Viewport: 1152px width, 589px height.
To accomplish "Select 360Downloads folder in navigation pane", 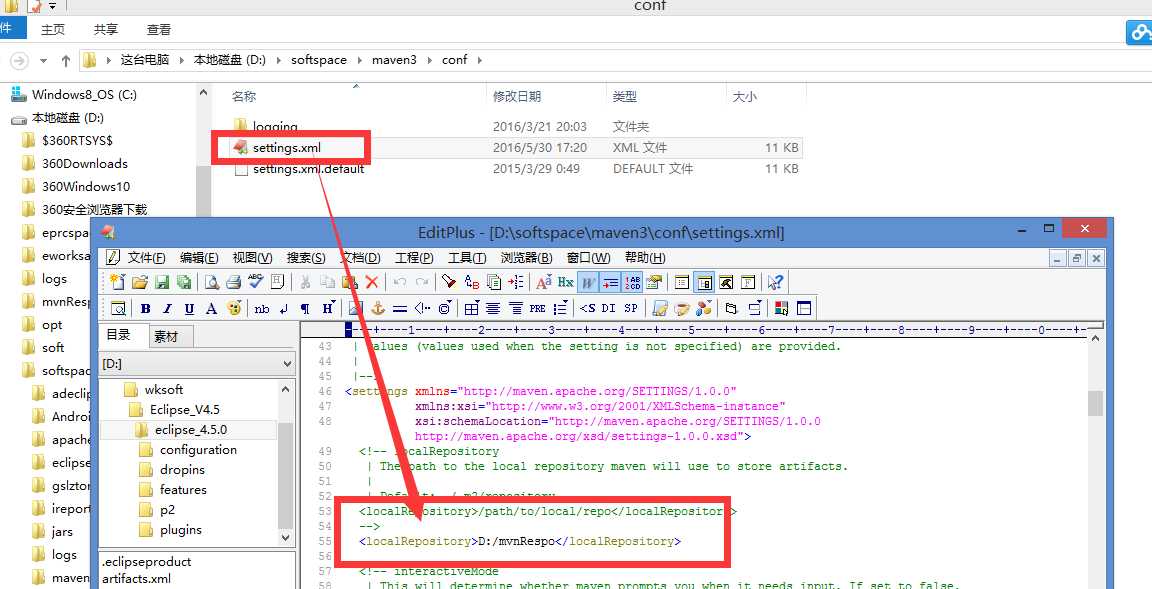I will [84, 163].
